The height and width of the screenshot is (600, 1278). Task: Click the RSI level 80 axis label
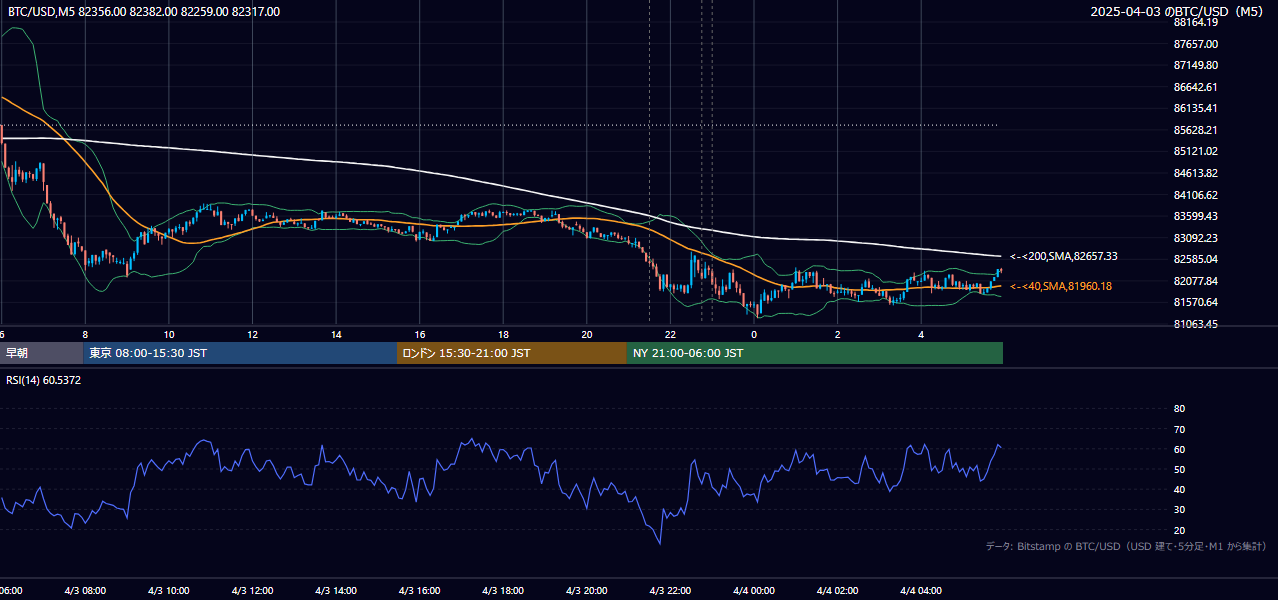tap(1179, 409)
